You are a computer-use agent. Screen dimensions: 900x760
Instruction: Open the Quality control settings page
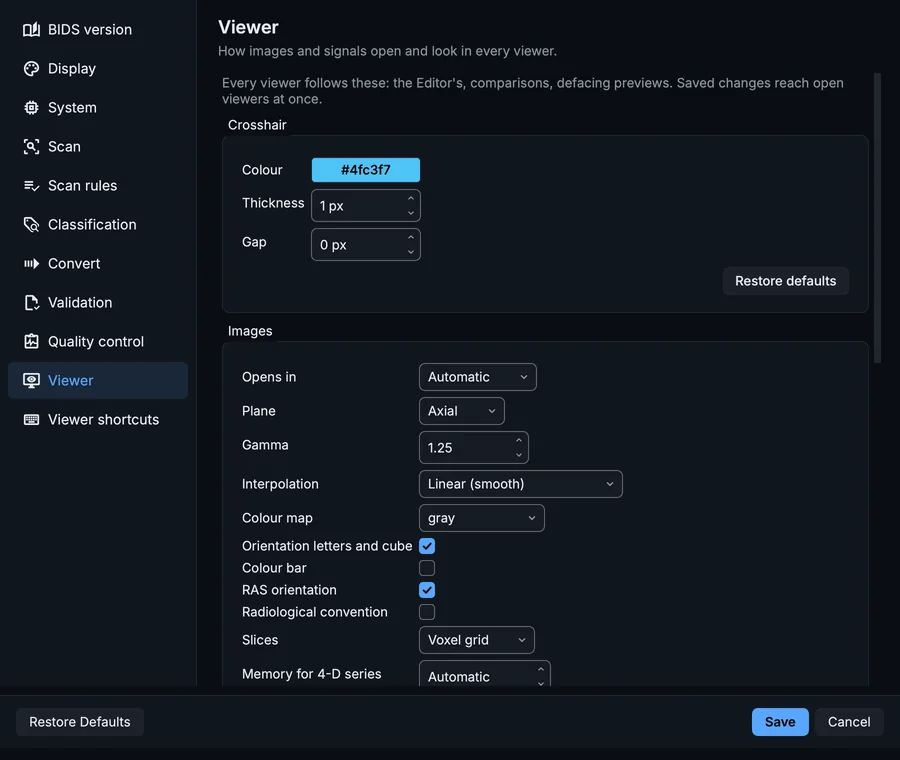pyautogui.click(x=98, y=342)
